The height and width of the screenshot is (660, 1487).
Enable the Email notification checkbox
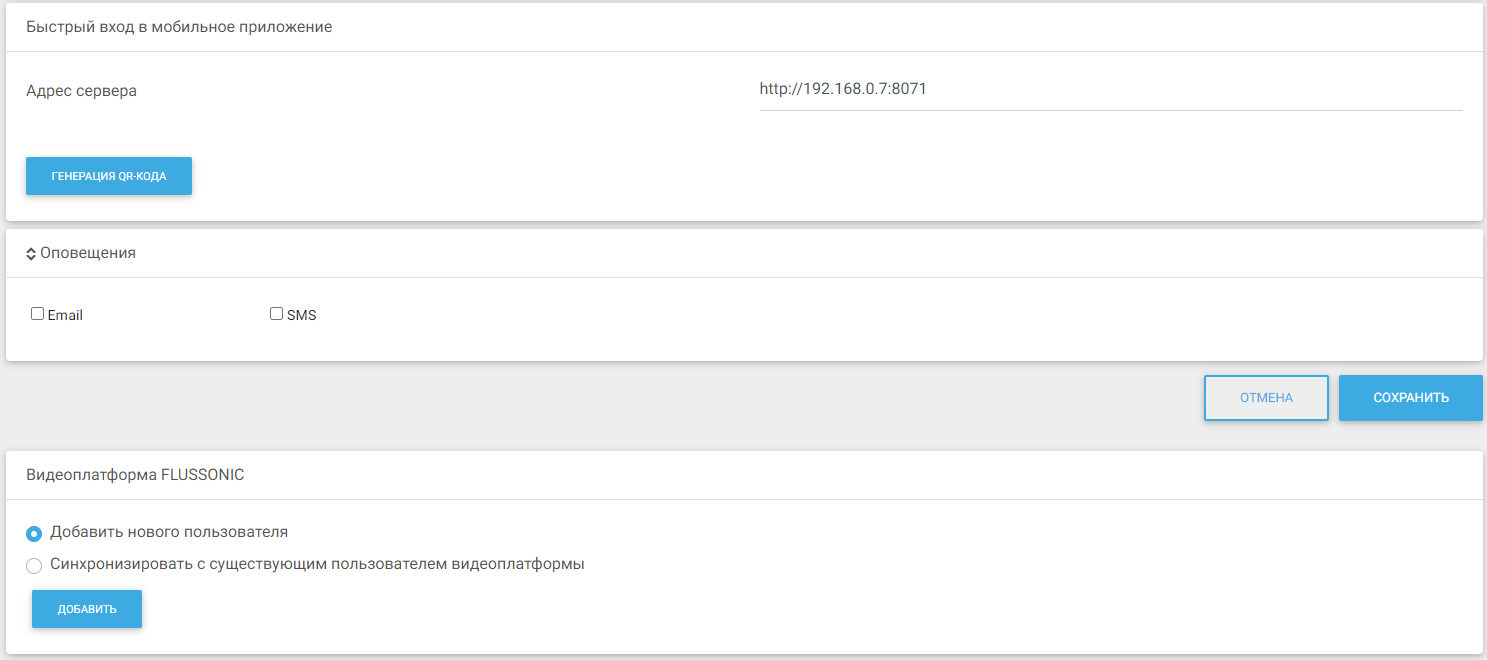[38, 314]
